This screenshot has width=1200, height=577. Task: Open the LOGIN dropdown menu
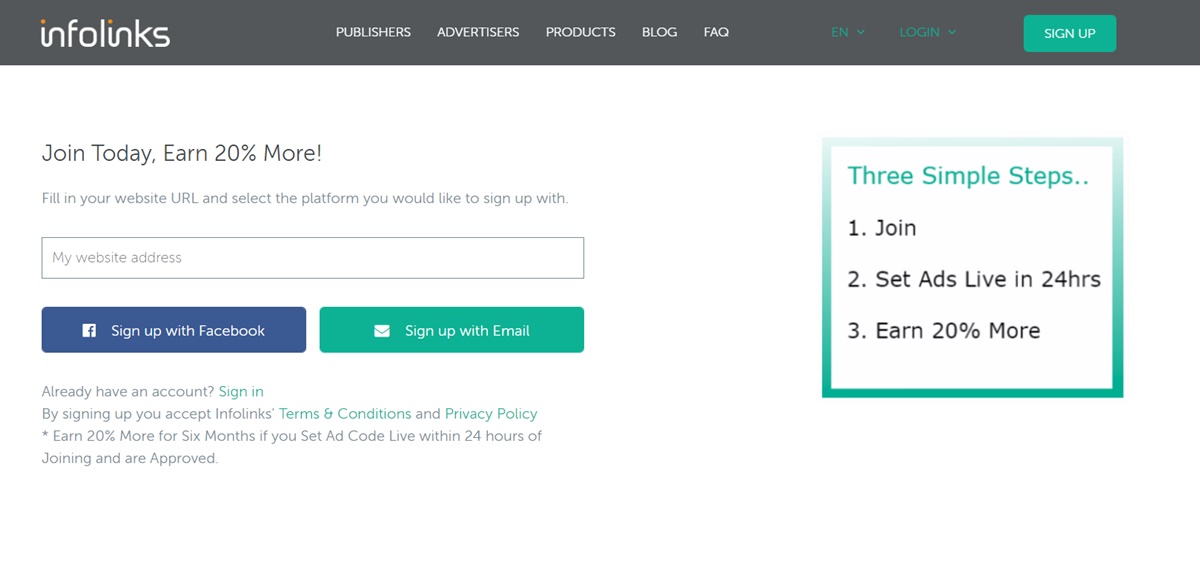[927, 32]
